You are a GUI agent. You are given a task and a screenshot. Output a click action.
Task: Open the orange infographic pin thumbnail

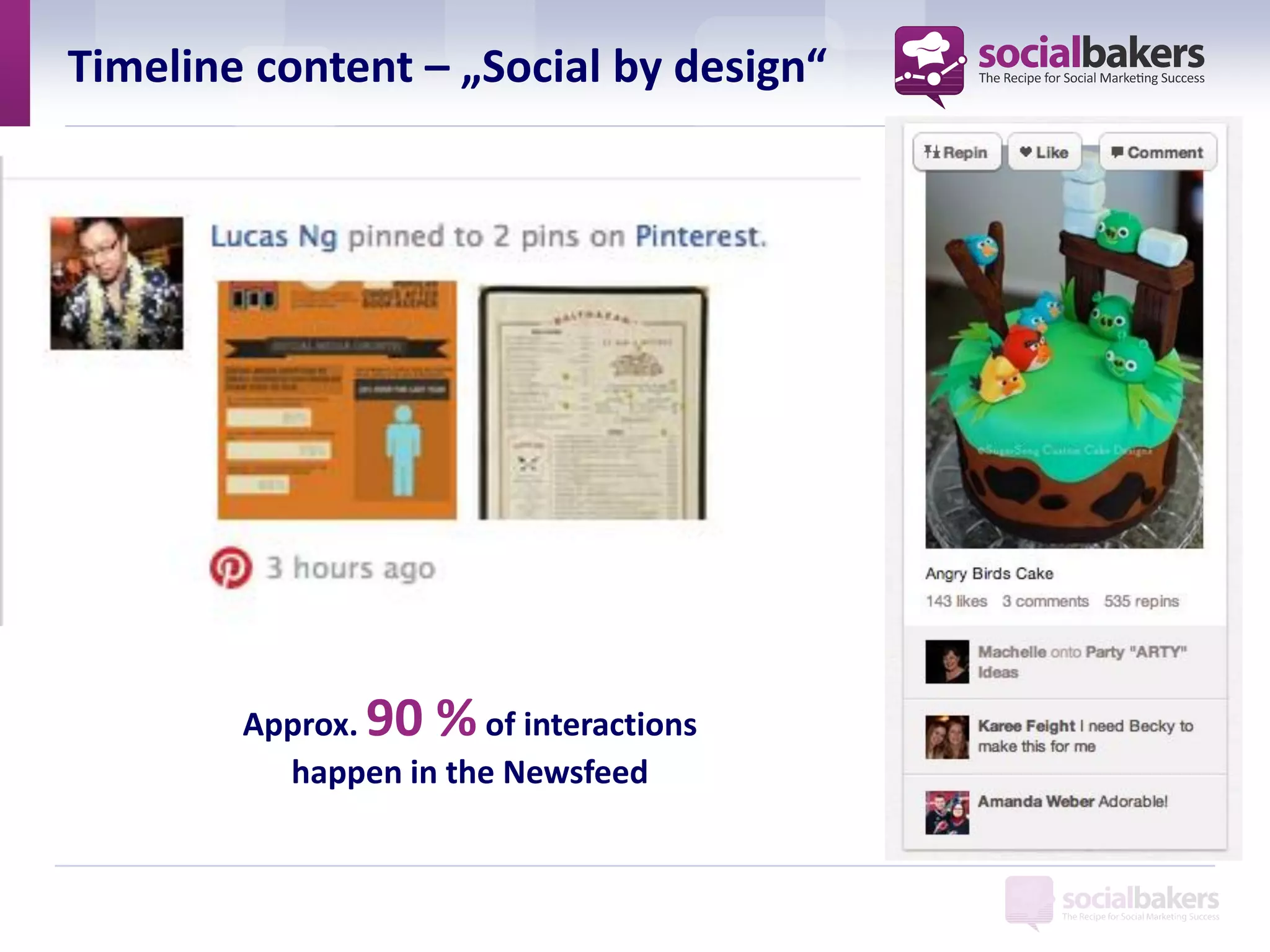pyautogui.click(x=337, y=400)
